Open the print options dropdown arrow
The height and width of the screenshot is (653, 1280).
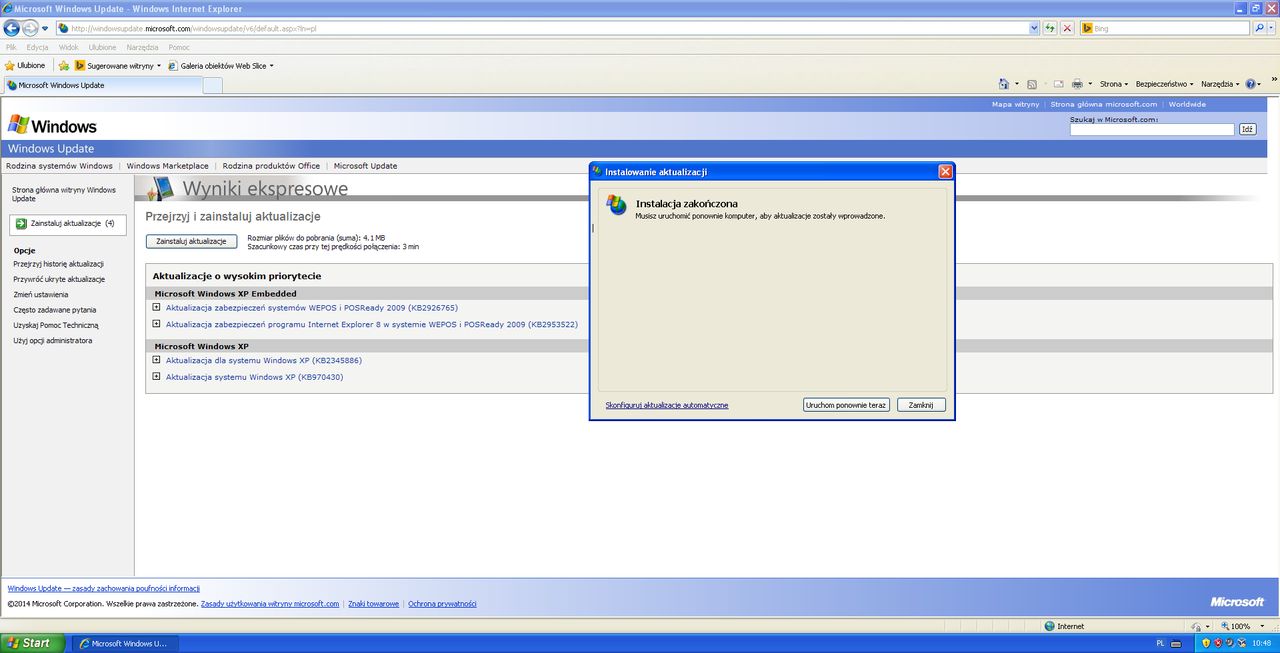(x=1090, y=84)
